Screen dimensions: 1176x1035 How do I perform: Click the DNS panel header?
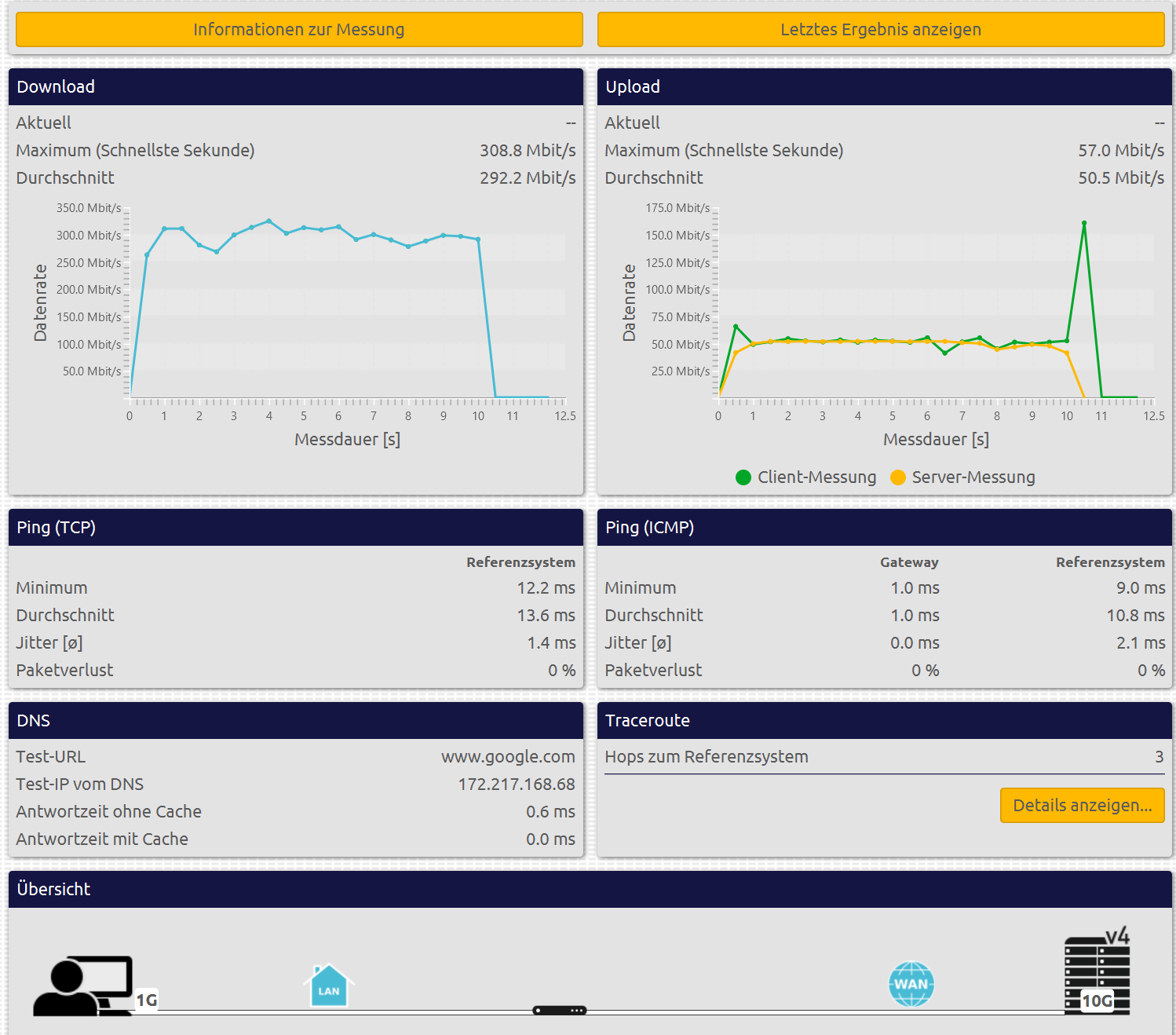[x=296, y=721]
